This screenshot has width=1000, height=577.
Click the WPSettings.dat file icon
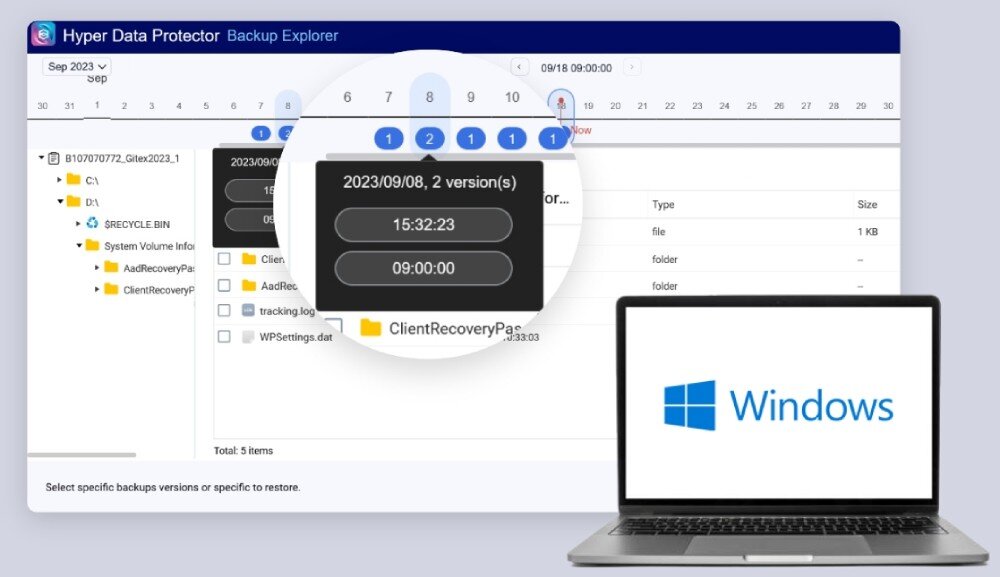(x=248, y=337)
